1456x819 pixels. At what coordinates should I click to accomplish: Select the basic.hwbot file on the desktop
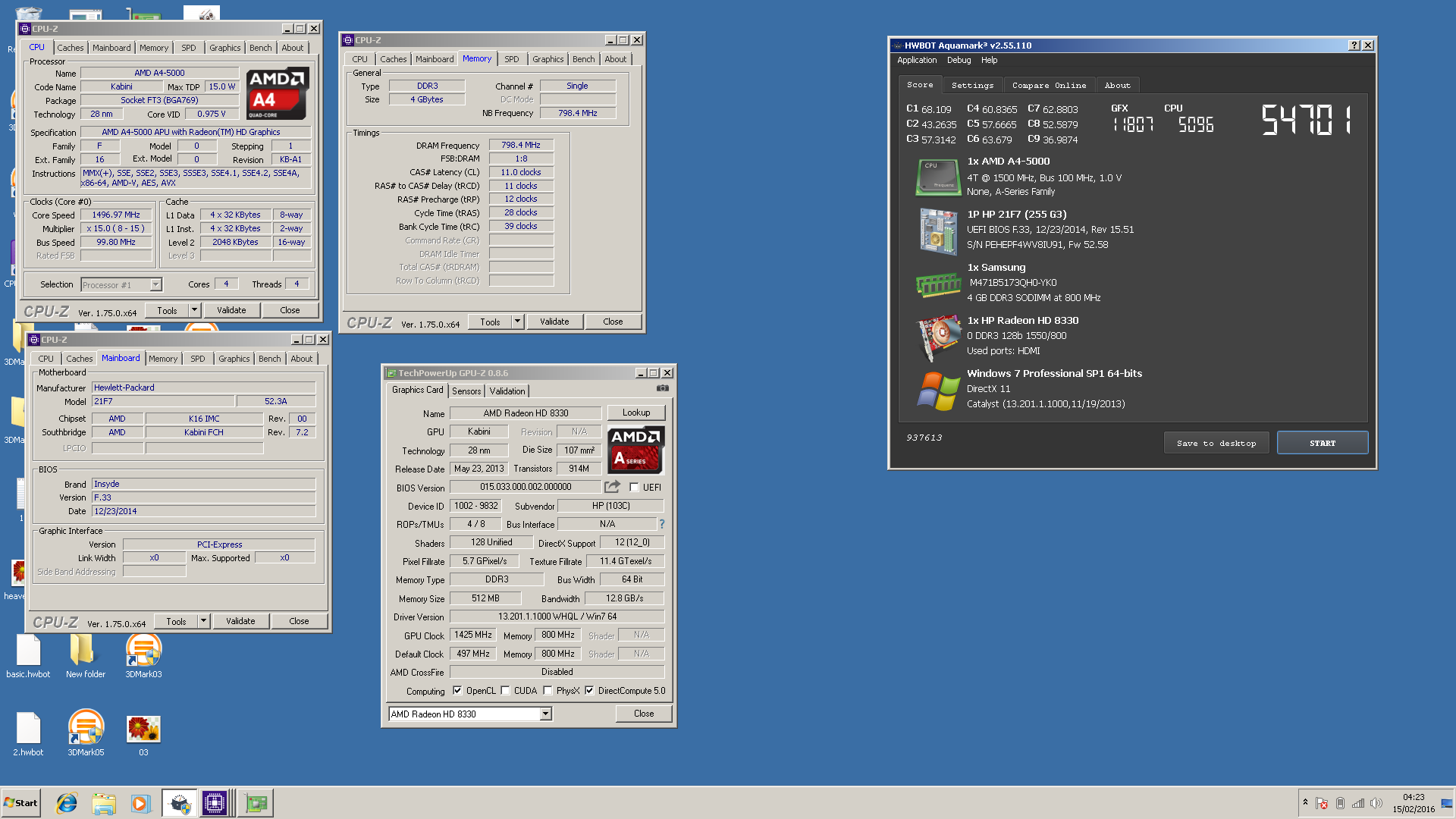(x=28, y=657)
